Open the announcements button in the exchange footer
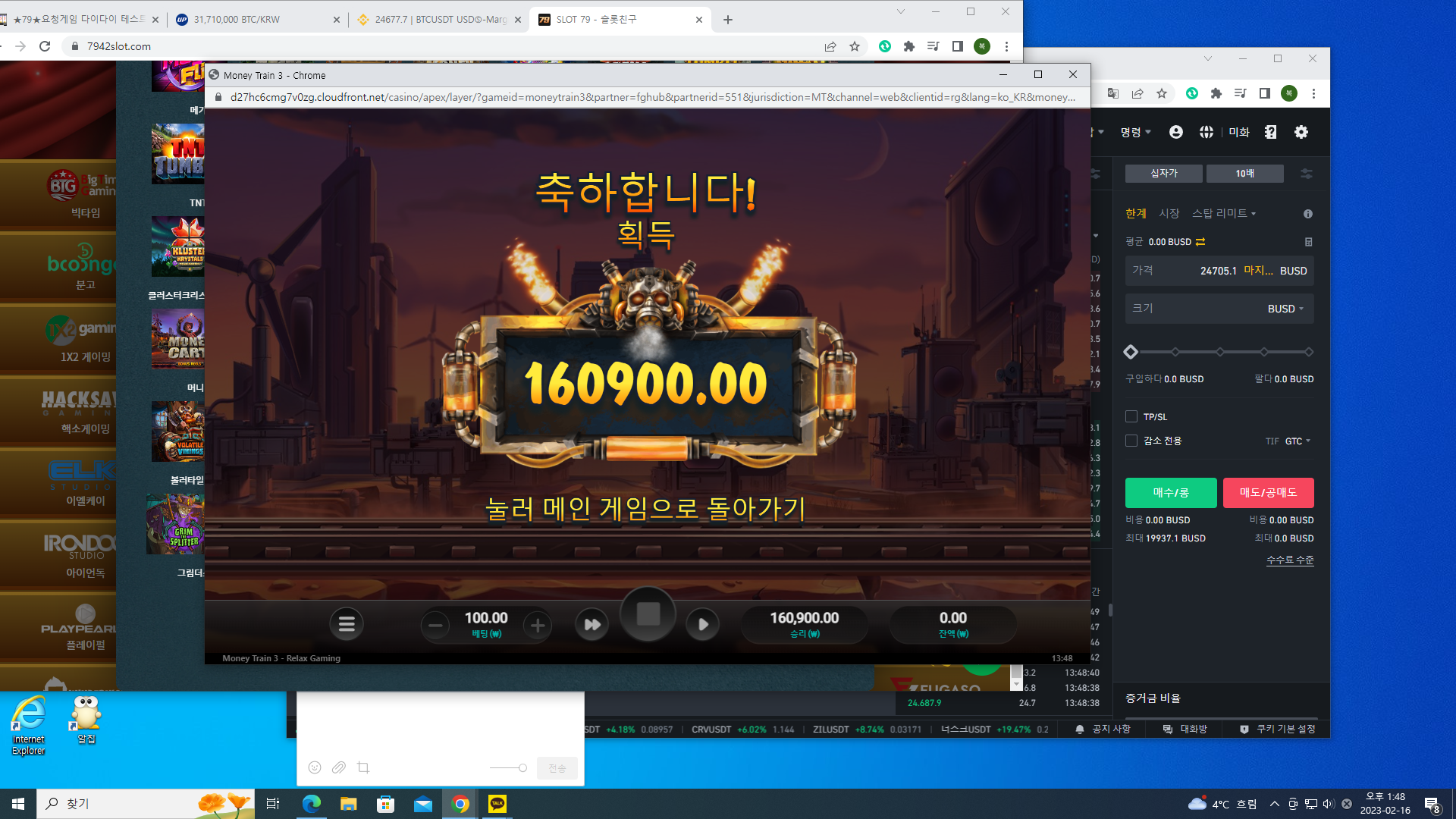The width and height of the screenshot is (1456, 819). (1103, 729)
